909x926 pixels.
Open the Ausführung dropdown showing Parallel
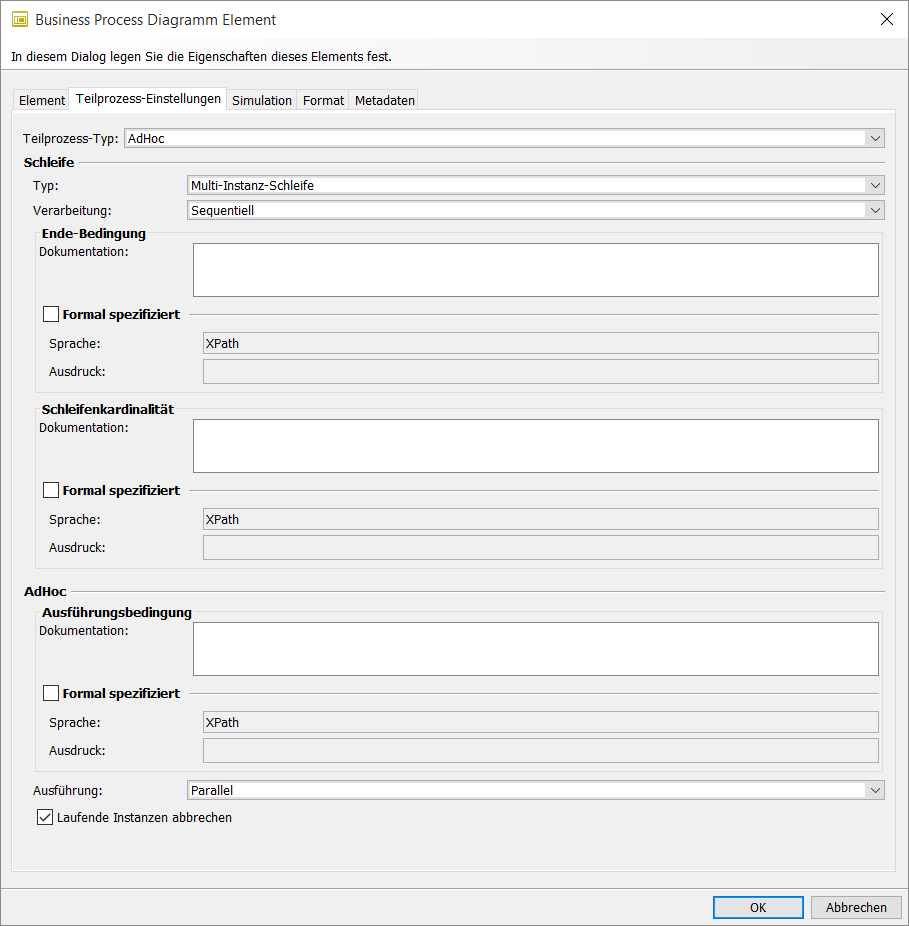click(876, 790)
